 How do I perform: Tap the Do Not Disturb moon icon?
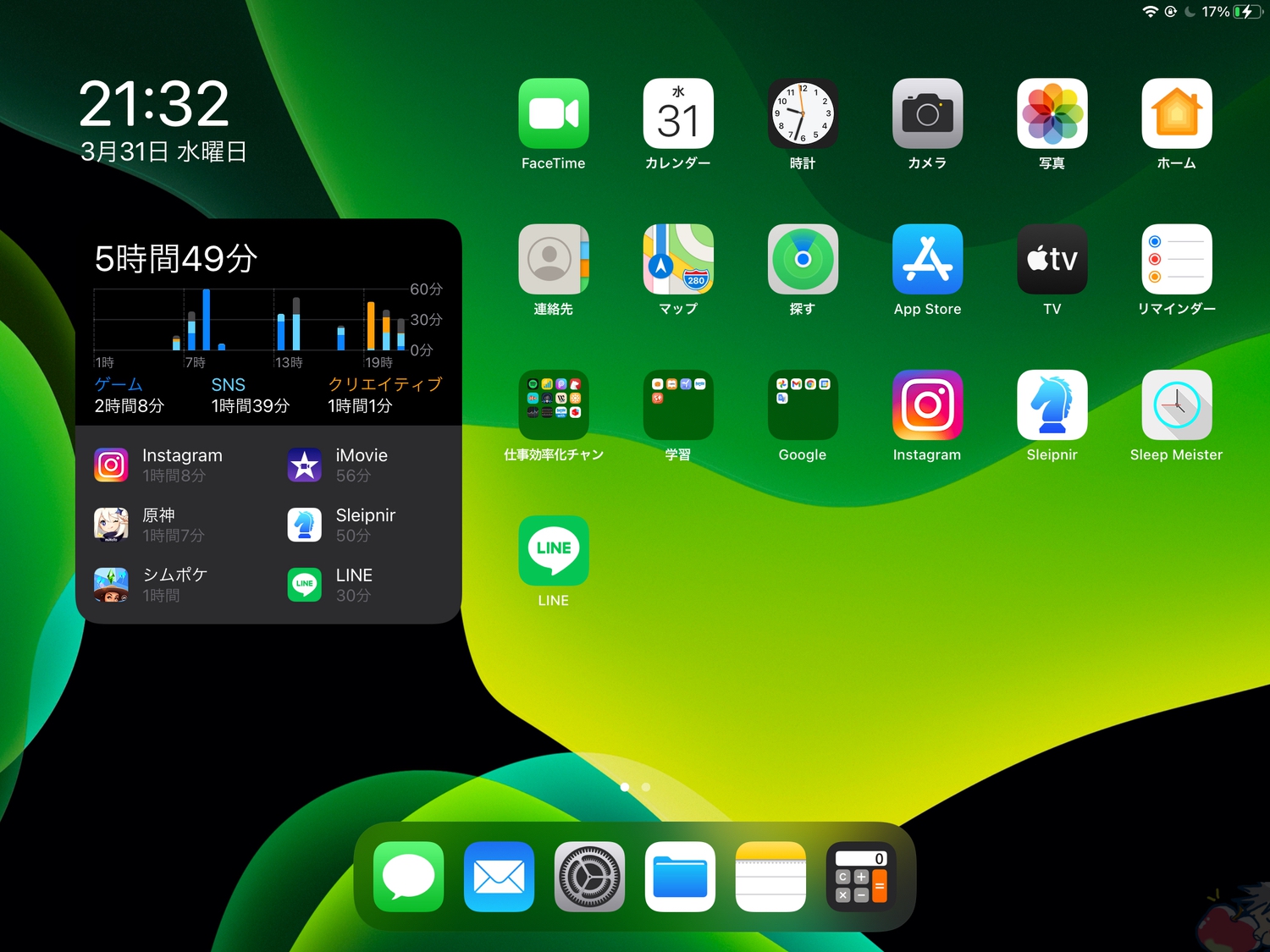(1190, 12)
